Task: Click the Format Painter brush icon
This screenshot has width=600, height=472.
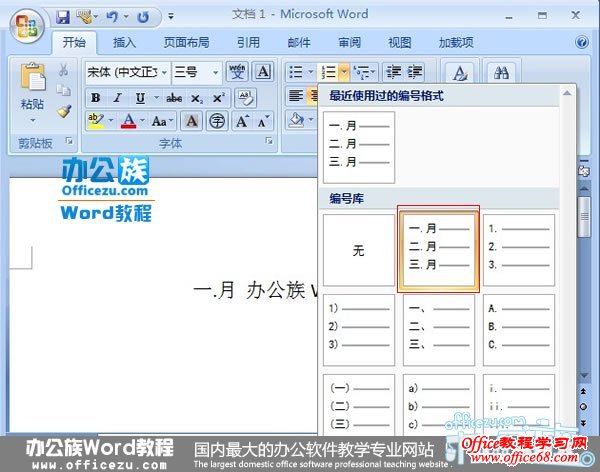Action: pyautogui.click(x=63, y=111)
